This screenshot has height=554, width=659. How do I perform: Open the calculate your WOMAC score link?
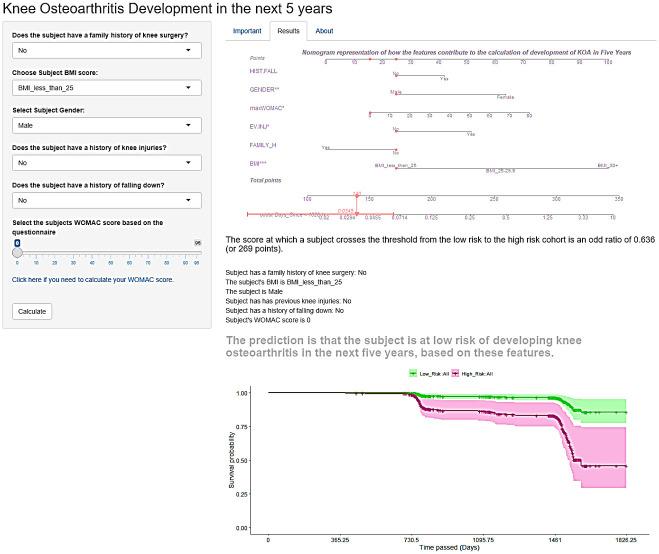coord(93,280)
